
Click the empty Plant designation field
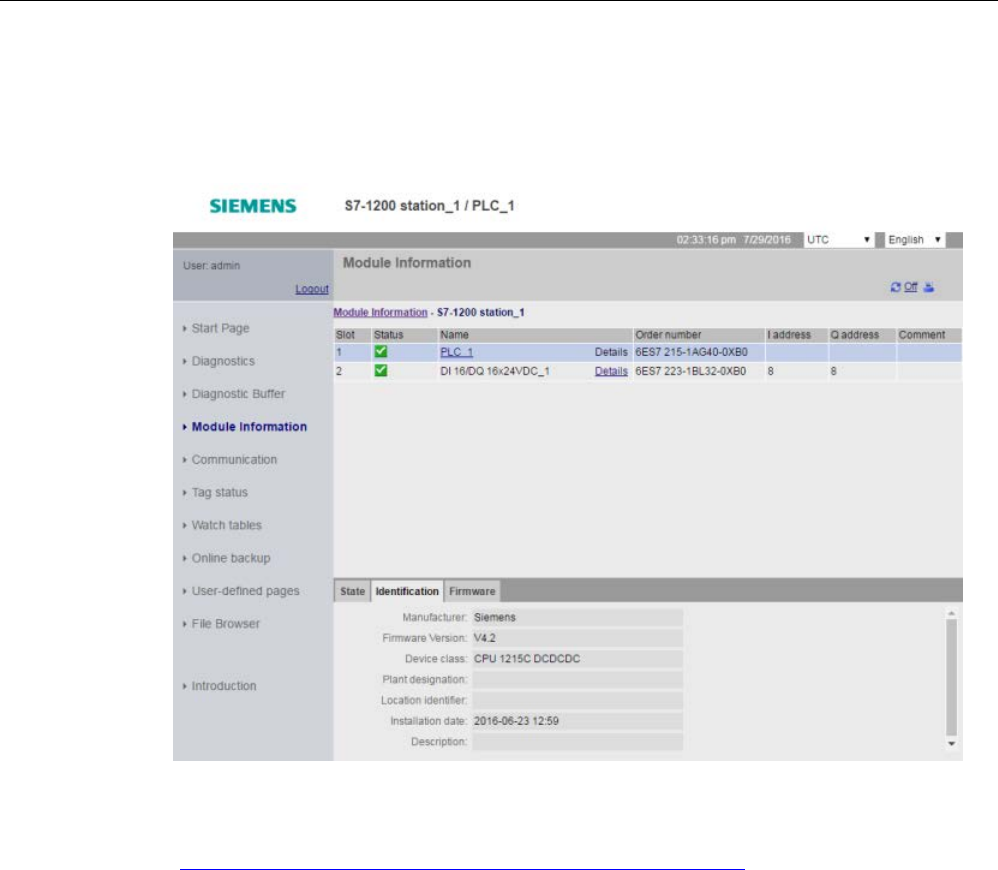pos(577,679)
